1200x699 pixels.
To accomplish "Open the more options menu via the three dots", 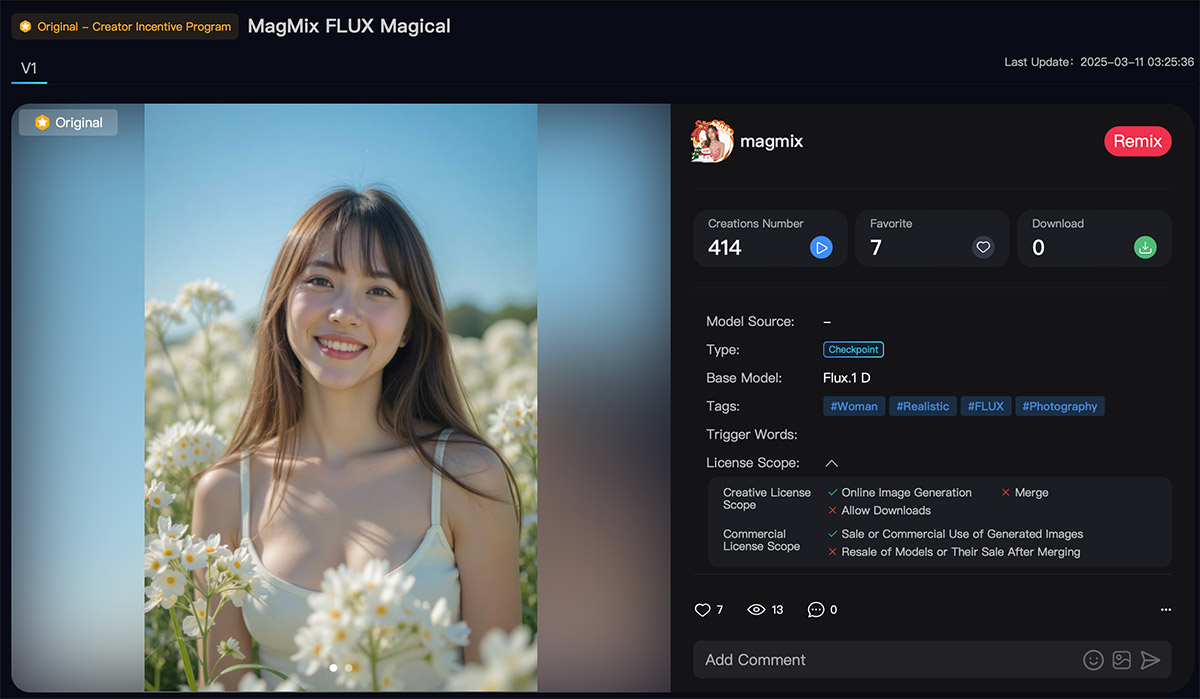I will 1165,609.
